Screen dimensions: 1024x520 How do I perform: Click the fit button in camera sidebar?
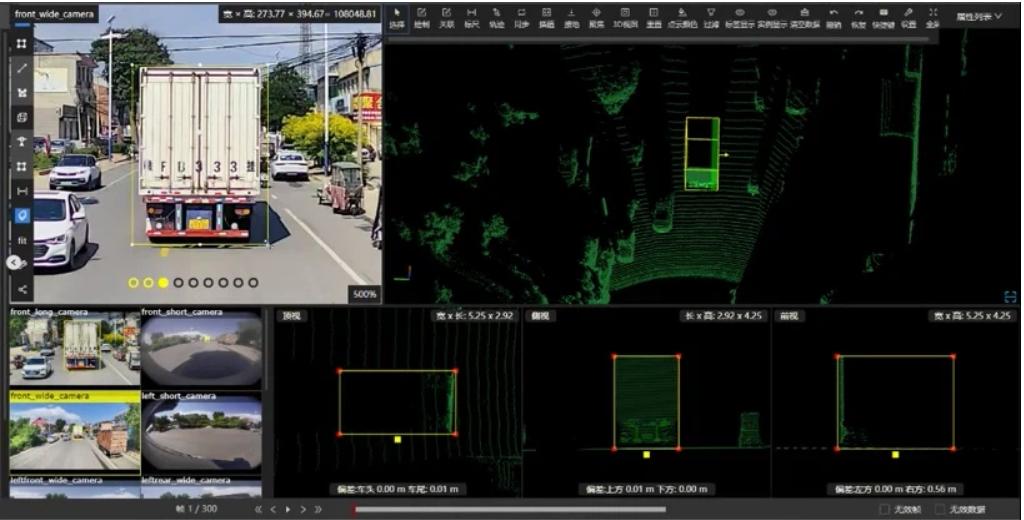(x=22, y=240)
